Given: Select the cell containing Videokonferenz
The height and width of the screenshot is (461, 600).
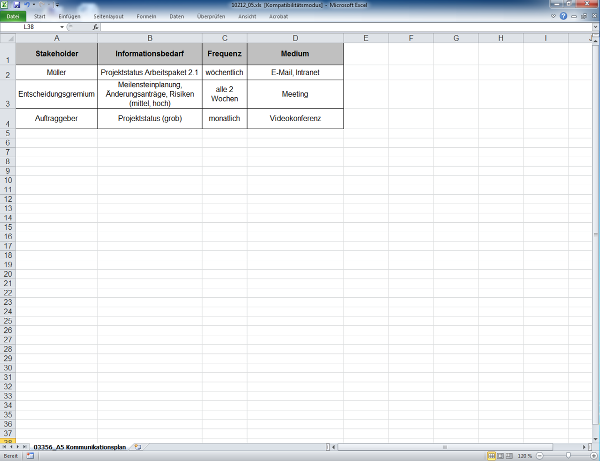Looking at the screenshot, I should pyautogui.click(x=295, y=117).
